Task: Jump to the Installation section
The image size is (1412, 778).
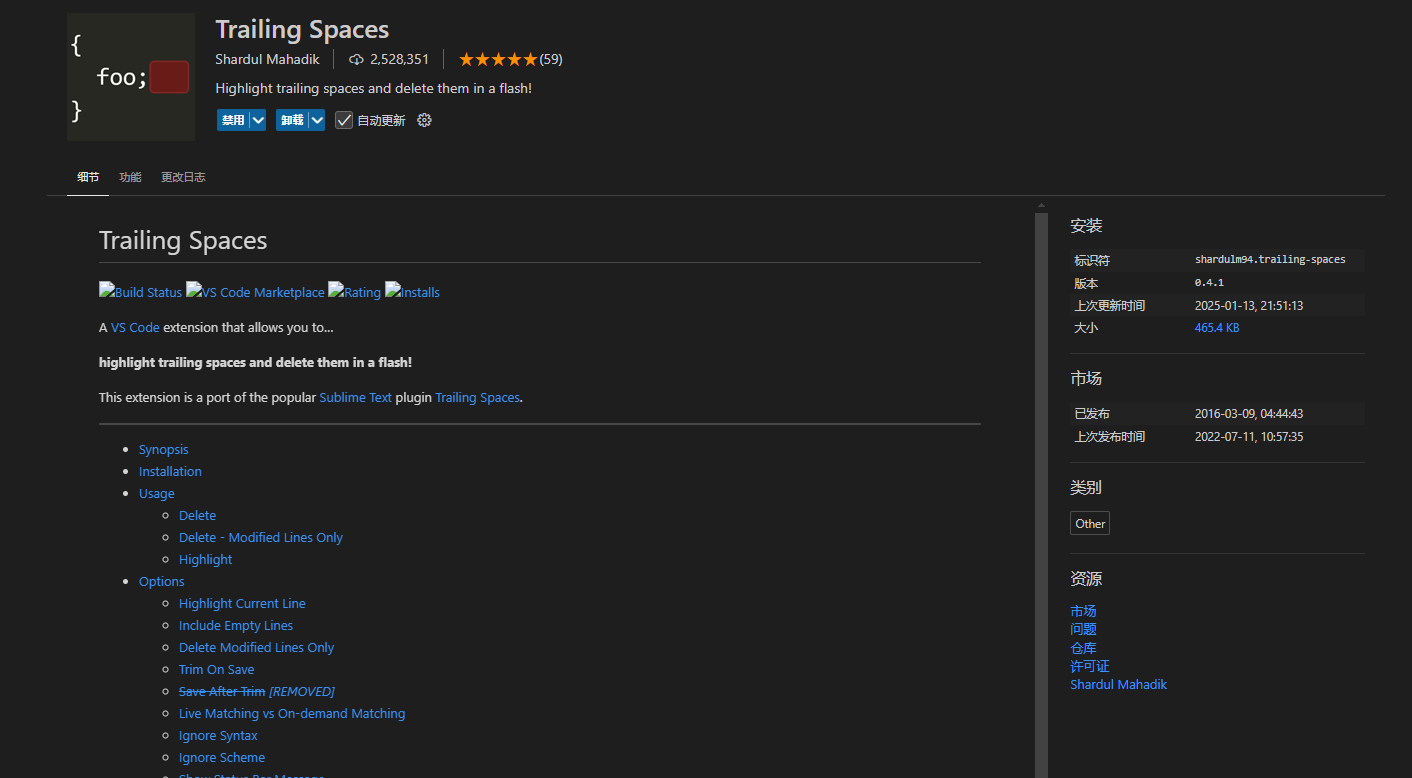Action: click(170, 471)
